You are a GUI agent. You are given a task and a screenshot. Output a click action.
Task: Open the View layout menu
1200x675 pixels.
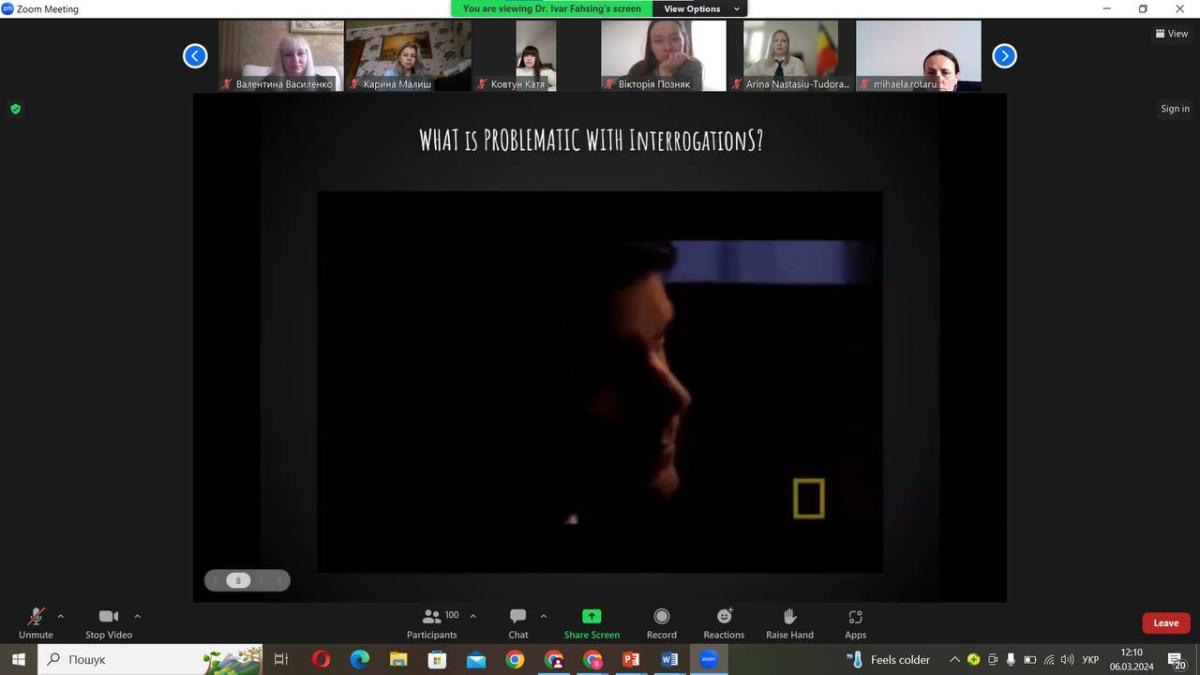(1172, 33)
